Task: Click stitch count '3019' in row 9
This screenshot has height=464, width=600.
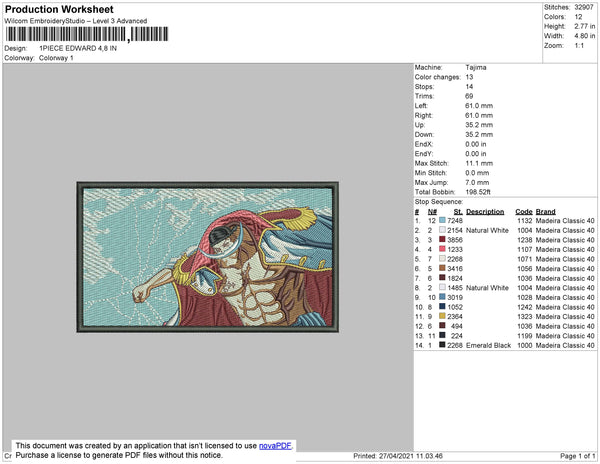Action: click(x=455, y=297)
